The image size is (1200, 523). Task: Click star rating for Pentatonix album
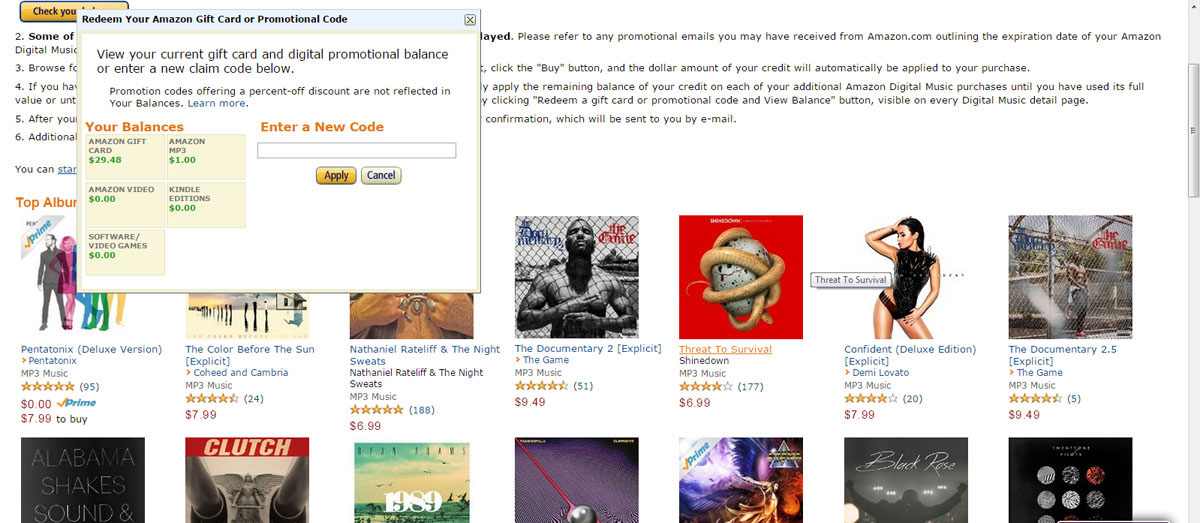pyautogui.click(x=48, y=386)
